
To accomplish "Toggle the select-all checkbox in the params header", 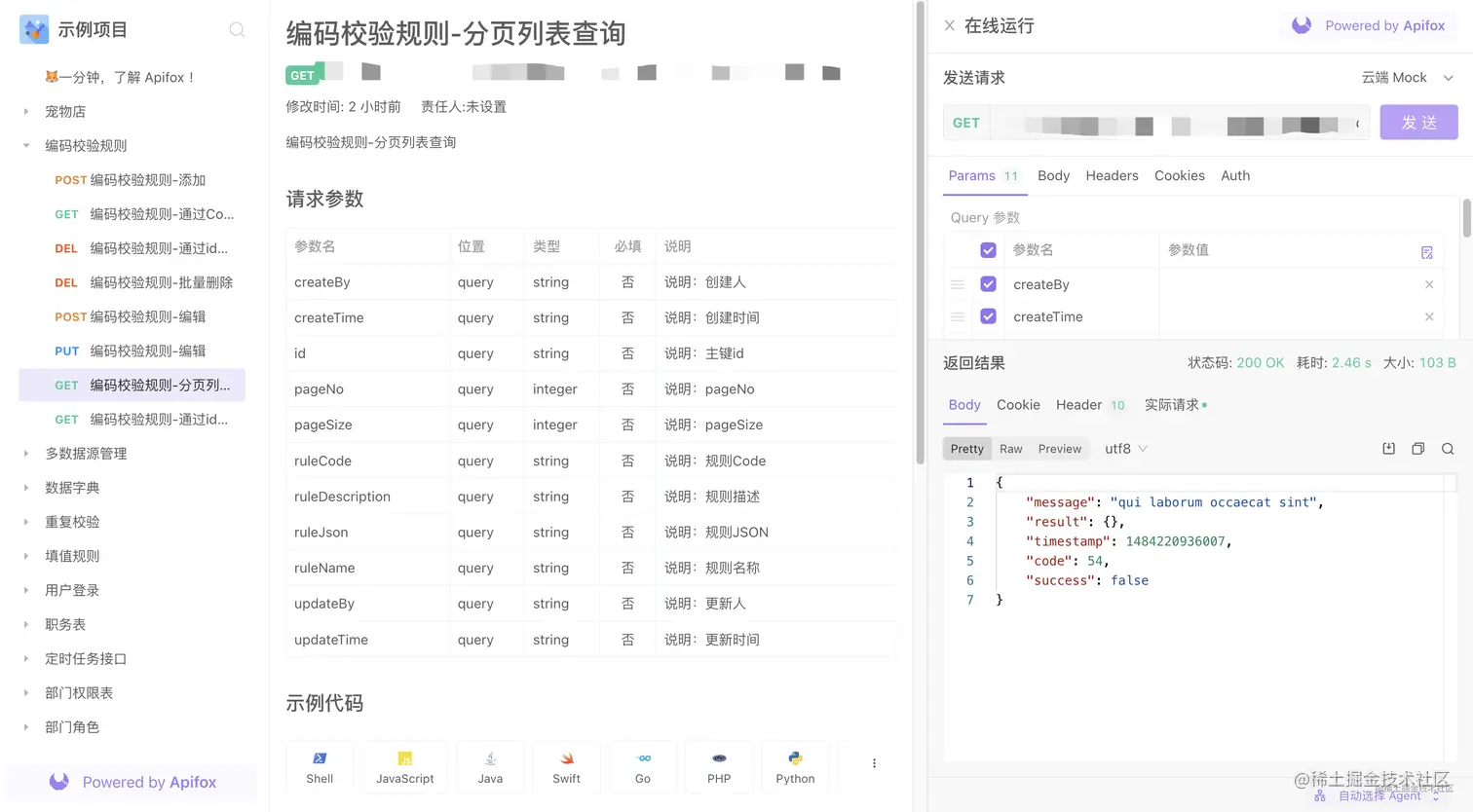I will click(988, 250).
